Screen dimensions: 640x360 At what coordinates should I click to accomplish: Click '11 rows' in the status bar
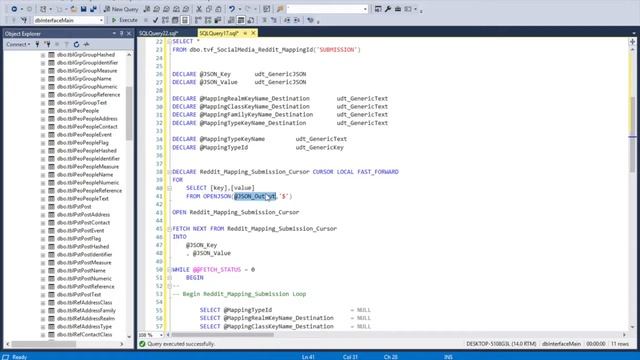[x=620, y=344]
